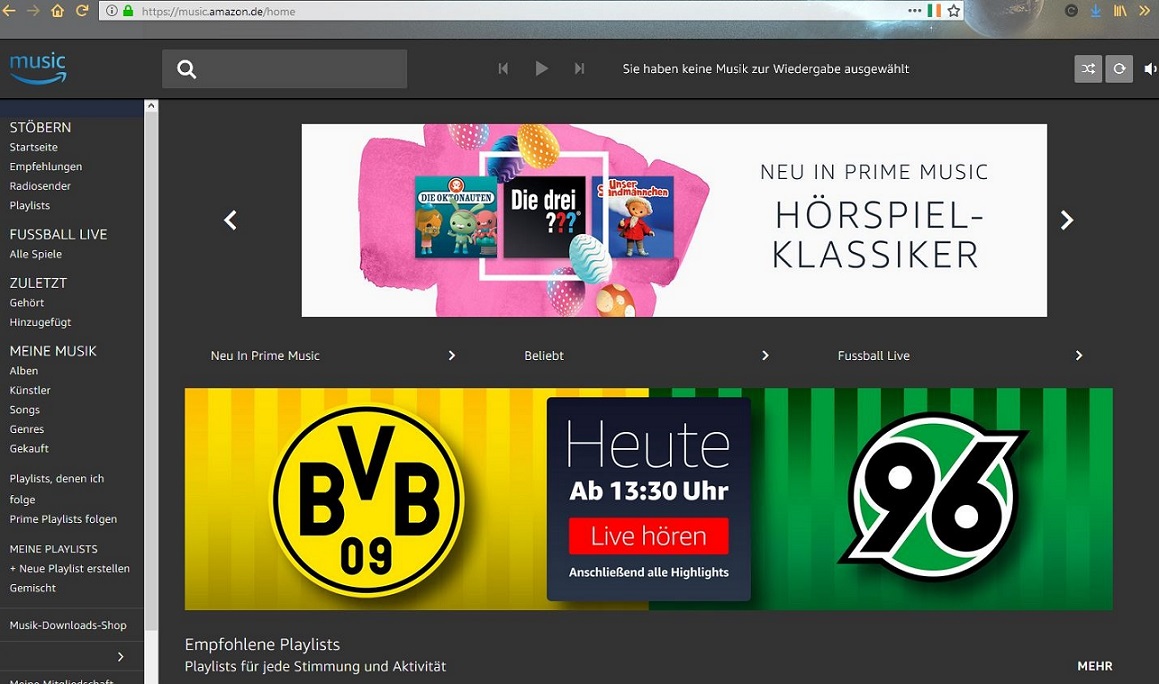Image resolution: width=1159 pixels, height=684 pixels.
Task: Click the Amazon Music logo
Action: pyautogui.click(x=38, y=69)
